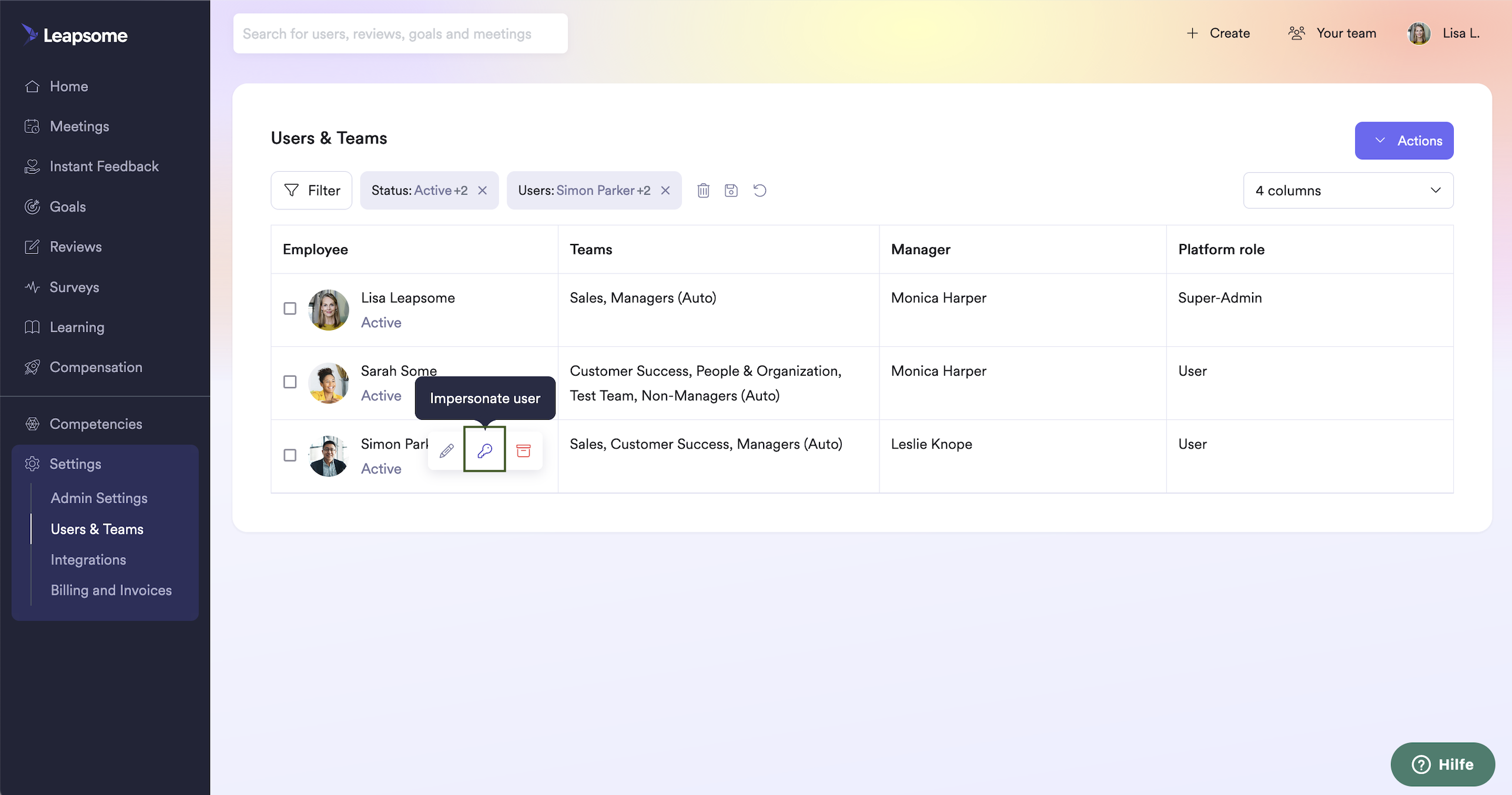Open Reviews section
The width and height of the screenshot is (1512, 795).
tap(75, 247)
